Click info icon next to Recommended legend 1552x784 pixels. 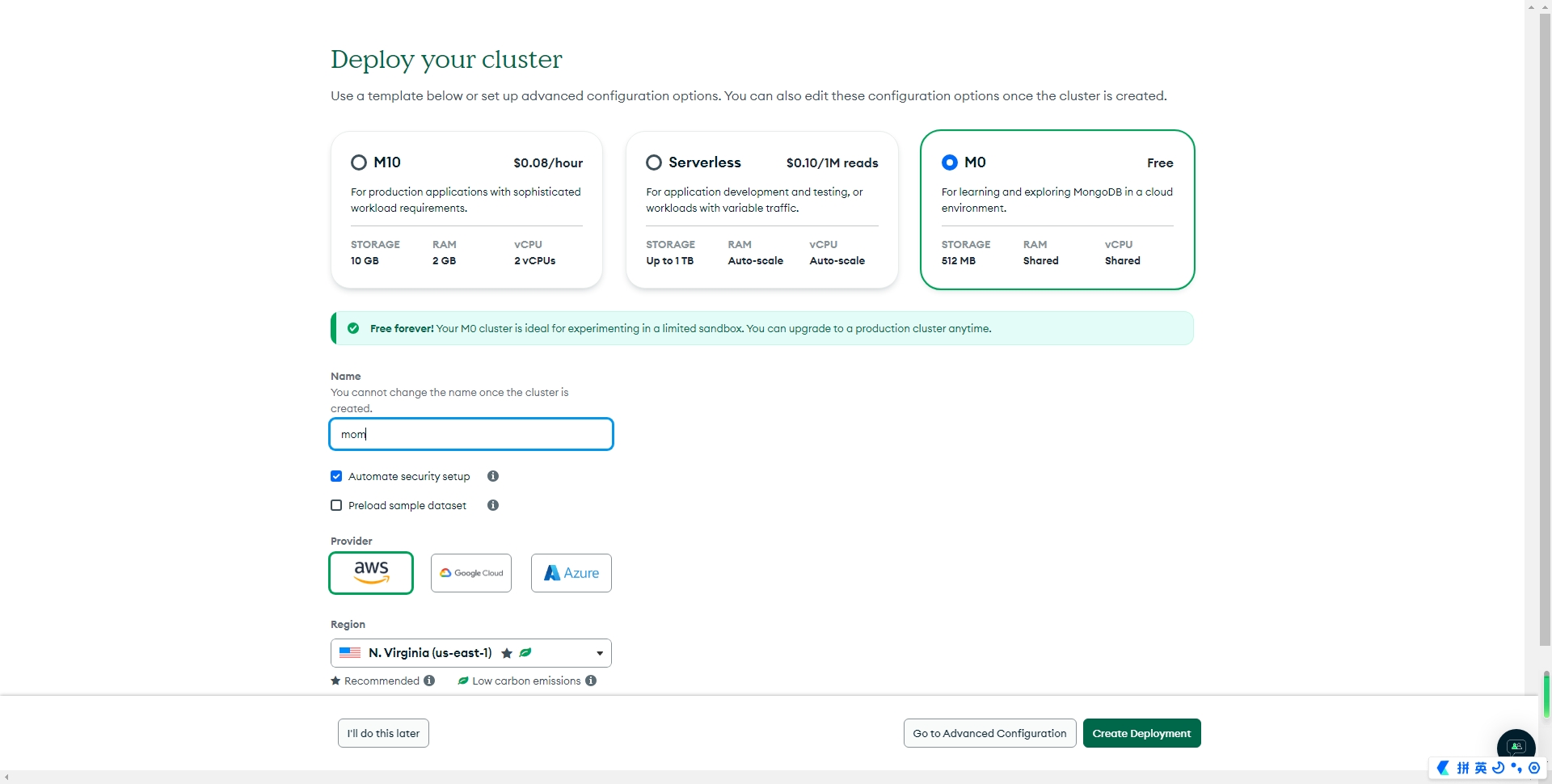429,681
